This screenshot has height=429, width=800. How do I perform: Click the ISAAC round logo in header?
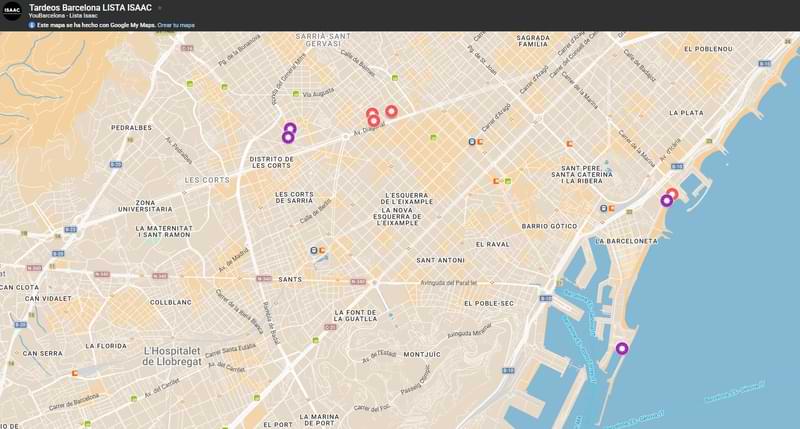coord(12,11)
